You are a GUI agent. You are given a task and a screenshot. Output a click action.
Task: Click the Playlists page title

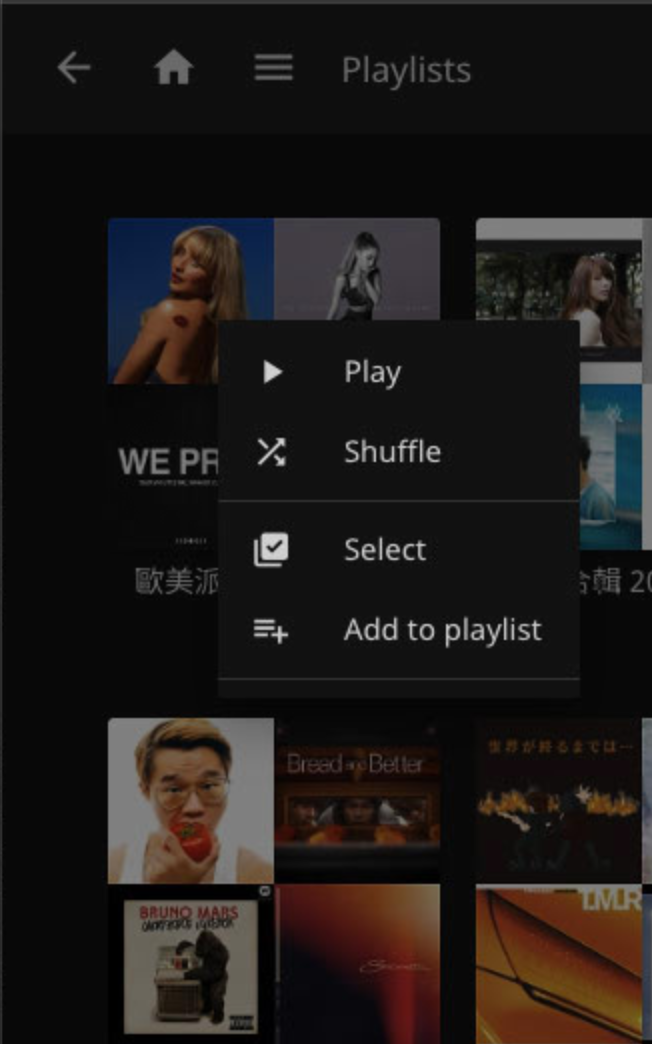[x=406, y=70]
